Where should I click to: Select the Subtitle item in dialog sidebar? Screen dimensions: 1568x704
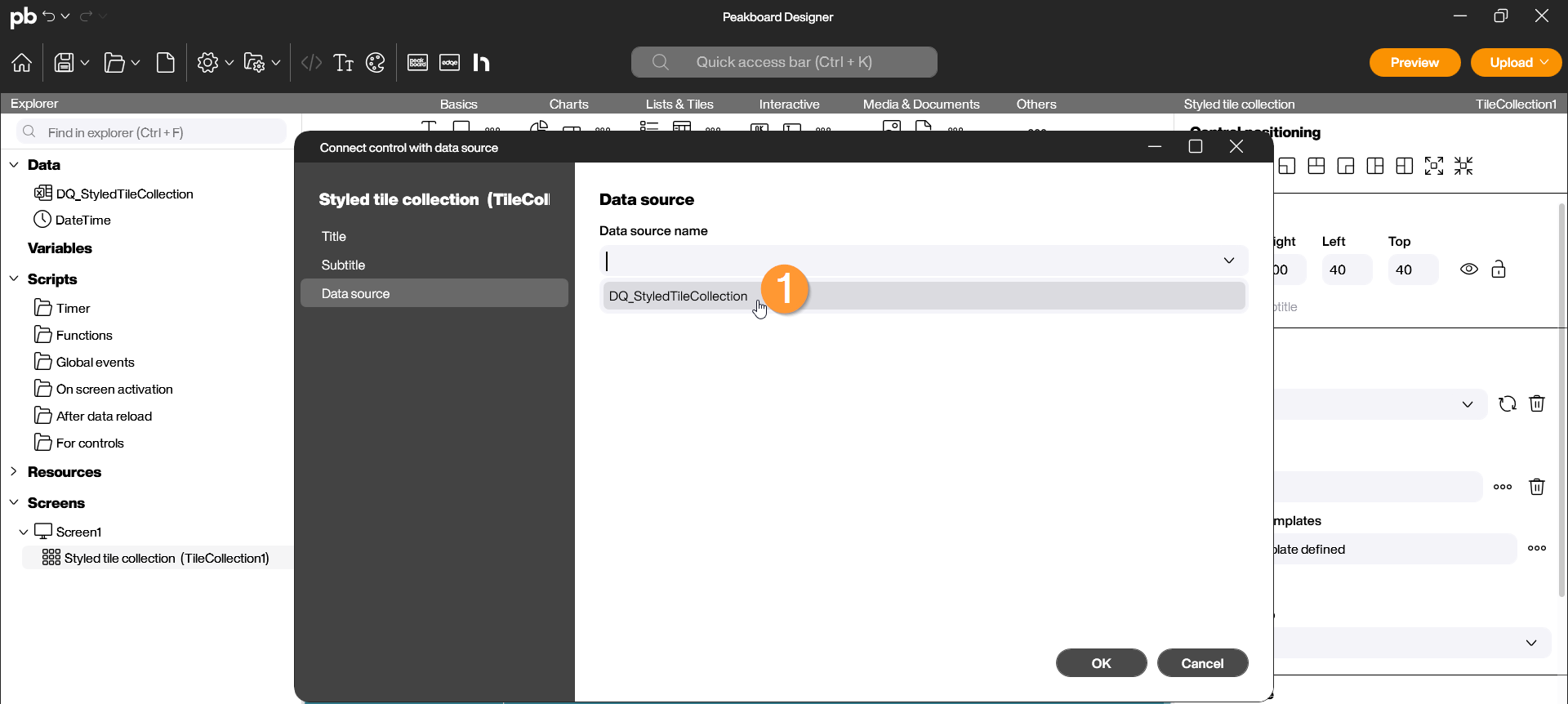[343, 265]
